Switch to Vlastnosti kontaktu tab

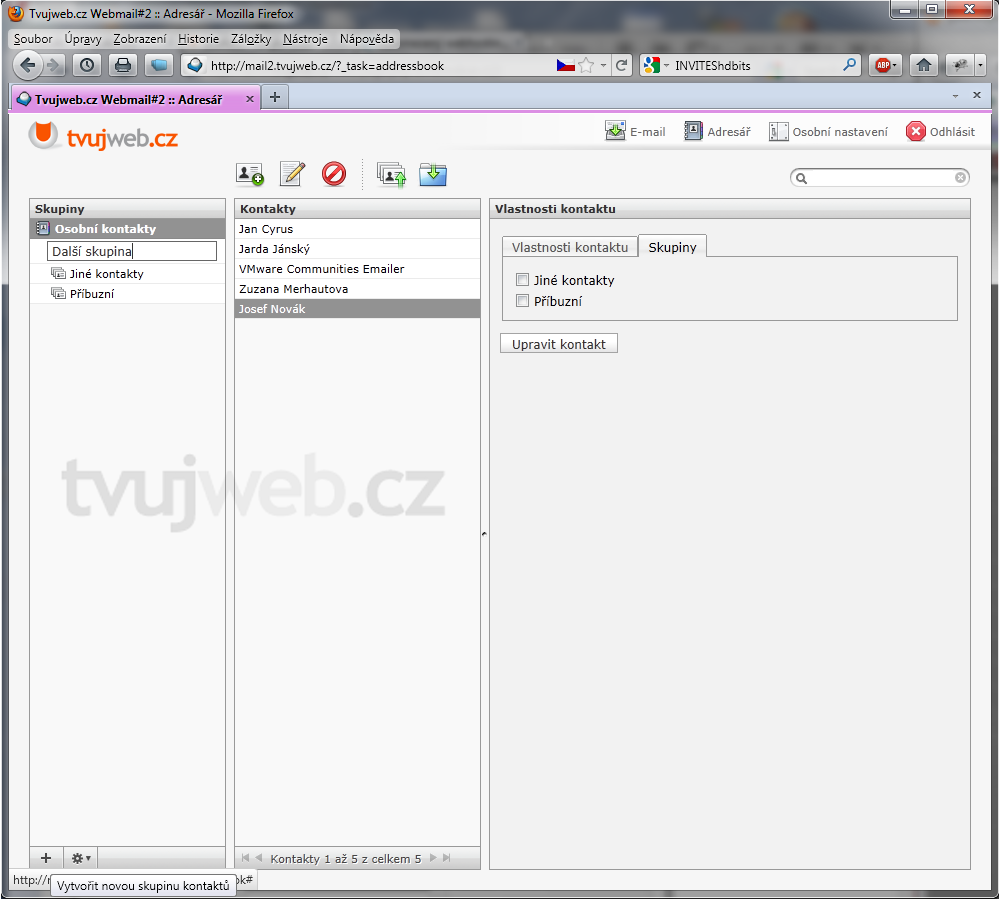[x=570, y=247]
